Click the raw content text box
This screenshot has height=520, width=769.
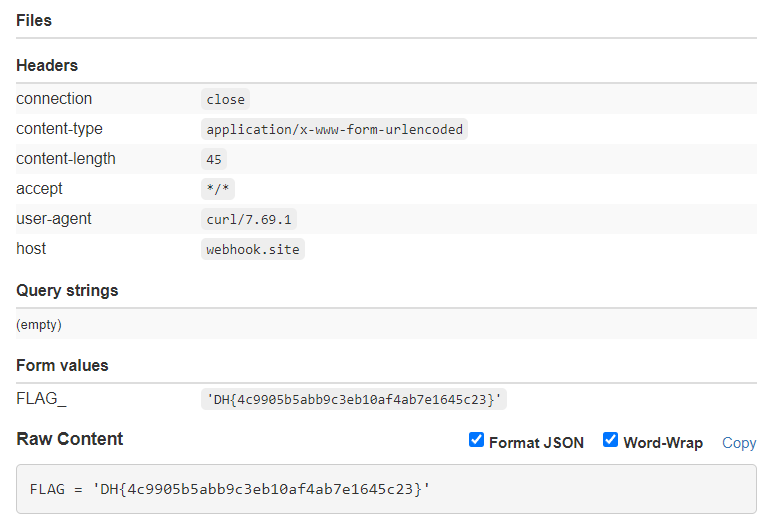pos(386,489)
